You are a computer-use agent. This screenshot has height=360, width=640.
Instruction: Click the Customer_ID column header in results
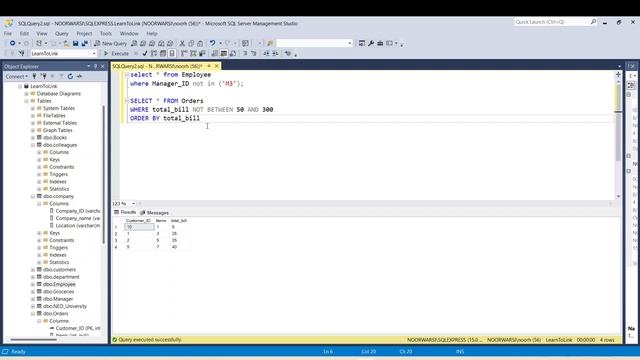tap(138, 220)
